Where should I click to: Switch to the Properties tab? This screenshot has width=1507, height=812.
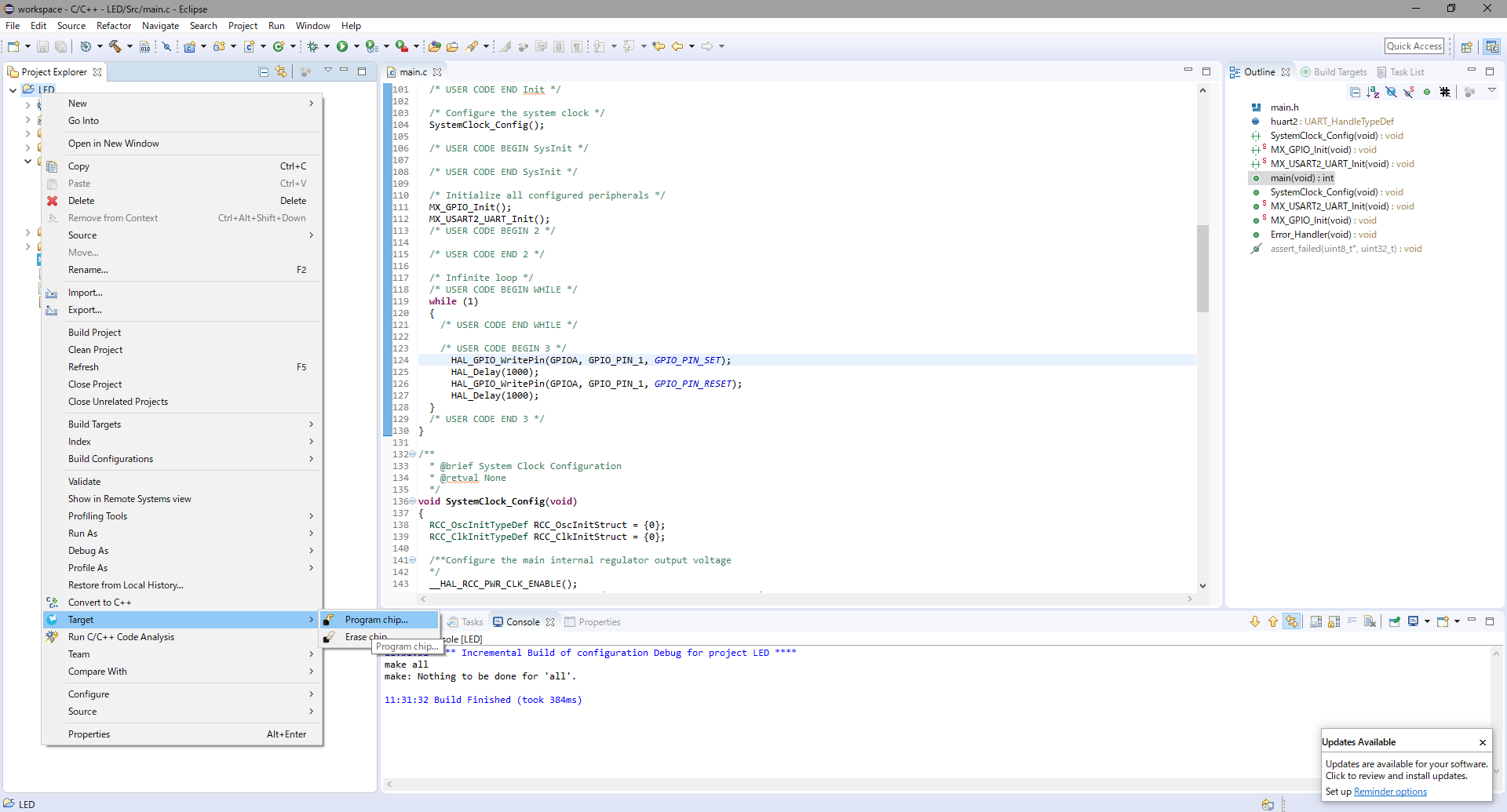click(600, 621)
